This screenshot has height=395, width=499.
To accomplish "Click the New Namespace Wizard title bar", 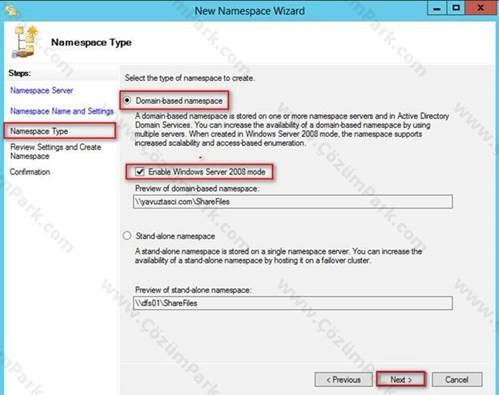I will (x=249, y=11).
